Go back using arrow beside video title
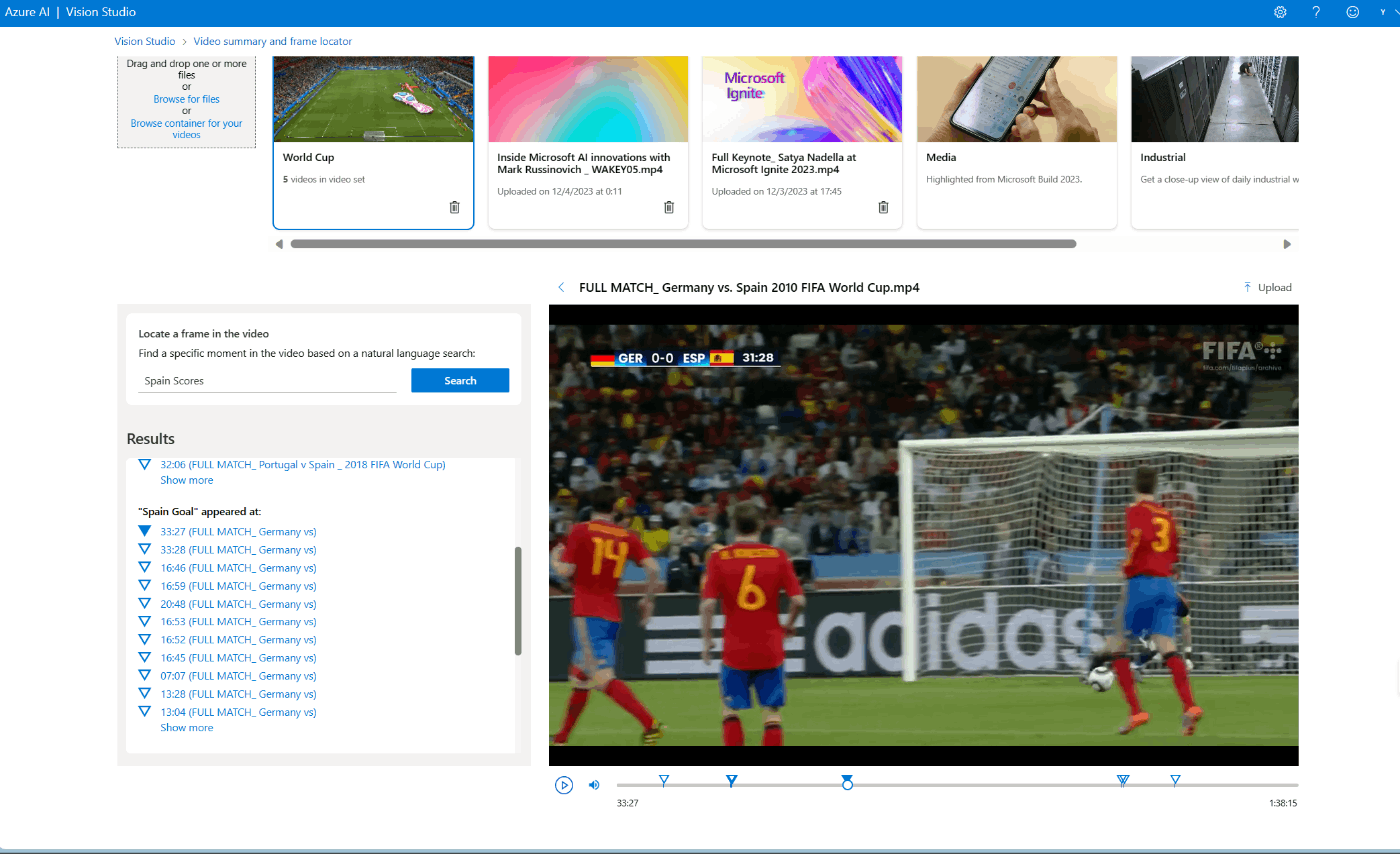 pos(561,287)
